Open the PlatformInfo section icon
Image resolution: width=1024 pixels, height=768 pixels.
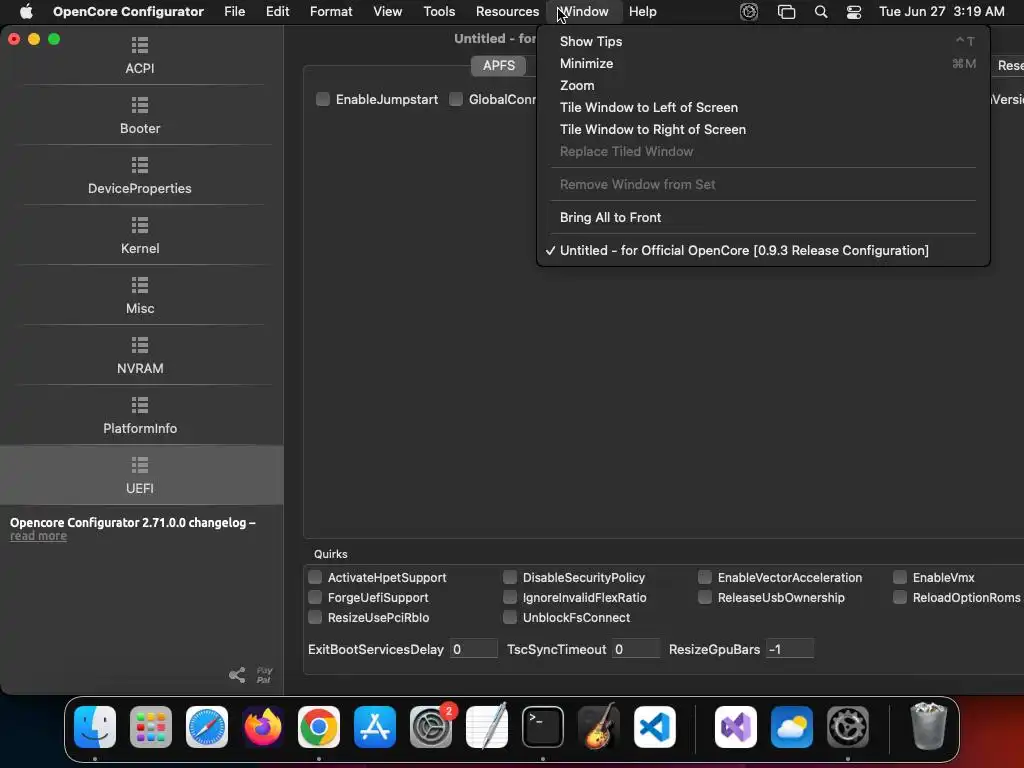point(140,405)
